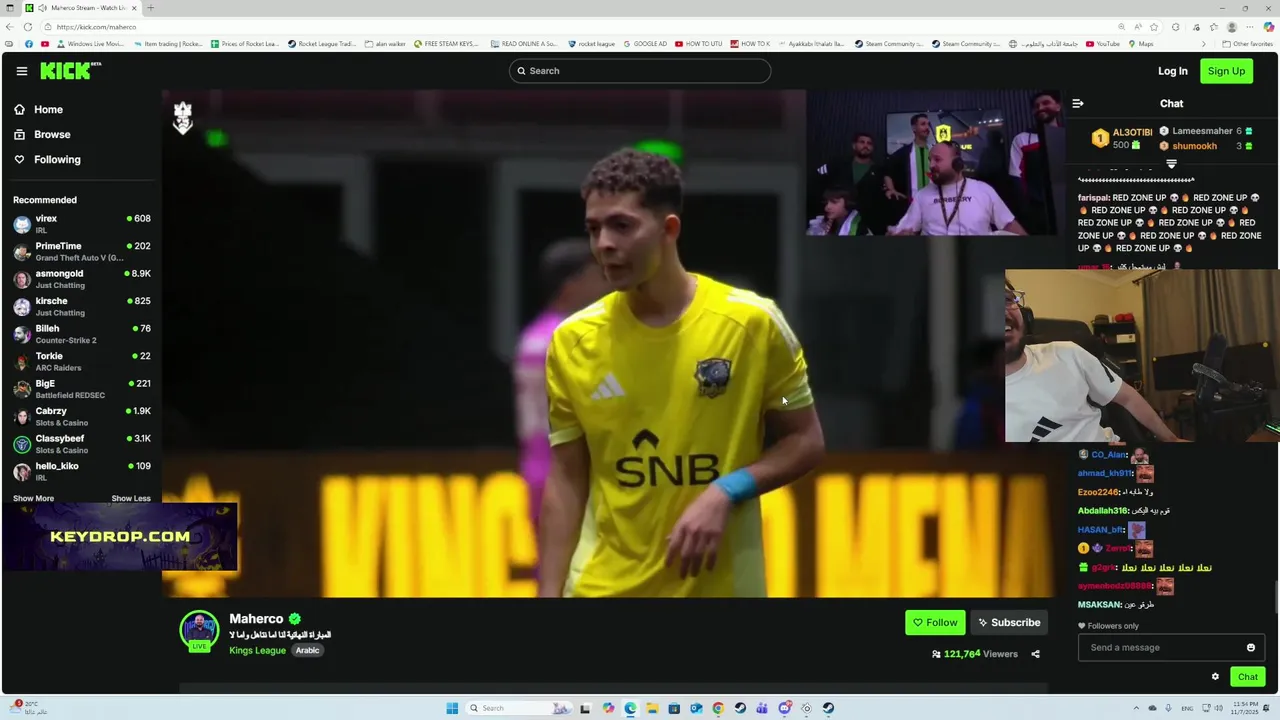This screenshot has width=1280, height=720.
Task: Click the KEYDROP.COM banner ad
Action: point(120,537)
